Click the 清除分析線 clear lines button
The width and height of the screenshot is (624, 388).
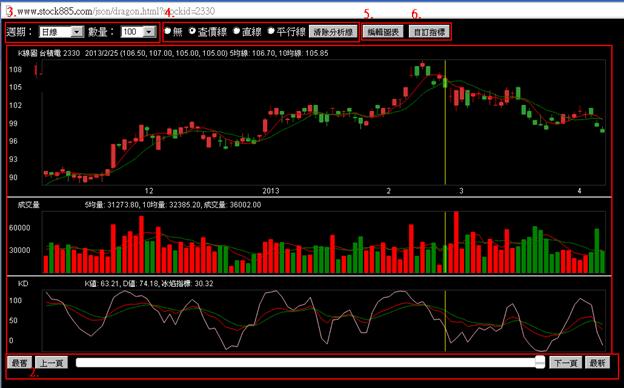333,32
